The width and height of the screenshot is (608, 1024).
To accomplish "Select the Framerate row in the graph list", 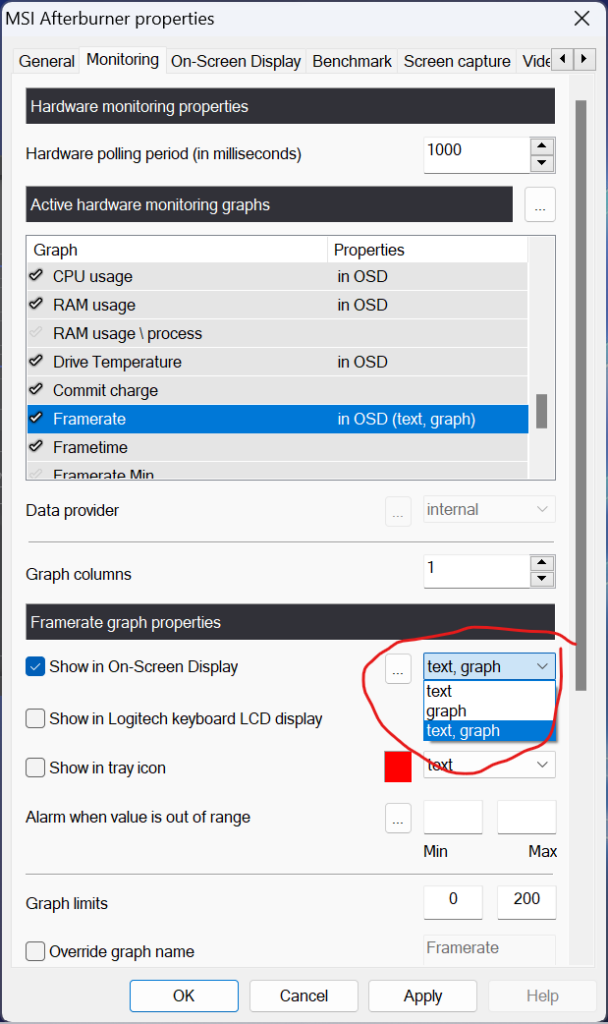I will point(278,419).
